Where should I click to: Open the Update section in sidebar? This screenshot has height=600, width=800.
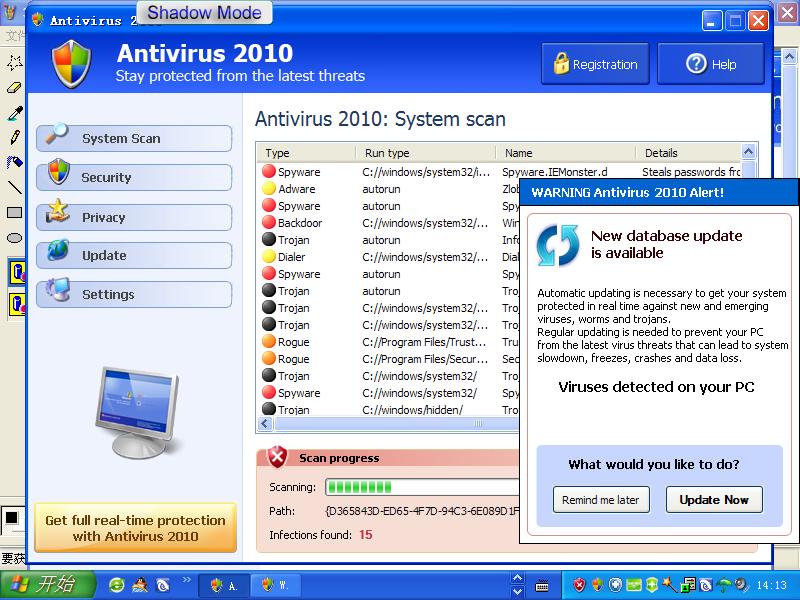point(134,255)
